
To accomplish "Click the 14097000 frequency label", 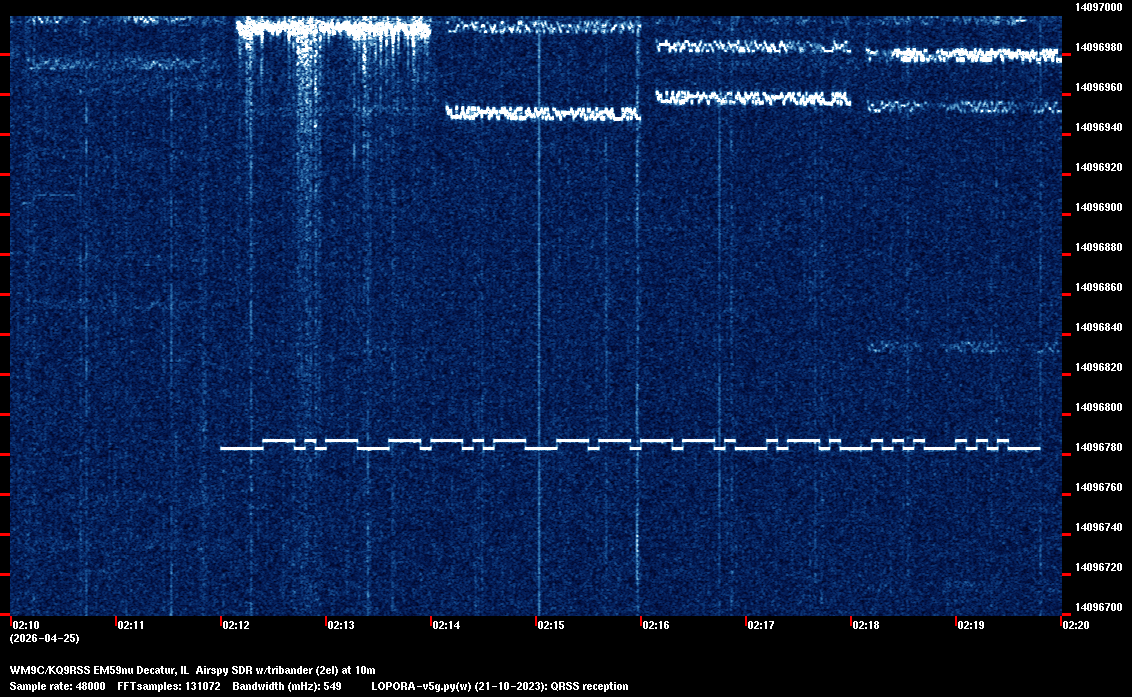I will coord(1098,7).
